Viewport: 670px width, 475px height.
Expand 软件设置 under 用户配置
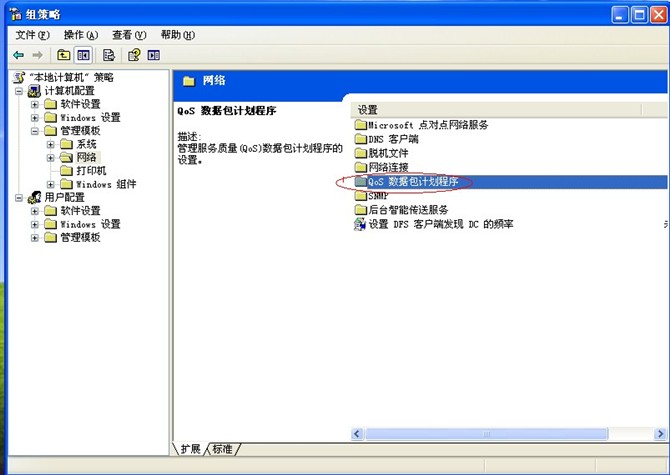35,211
